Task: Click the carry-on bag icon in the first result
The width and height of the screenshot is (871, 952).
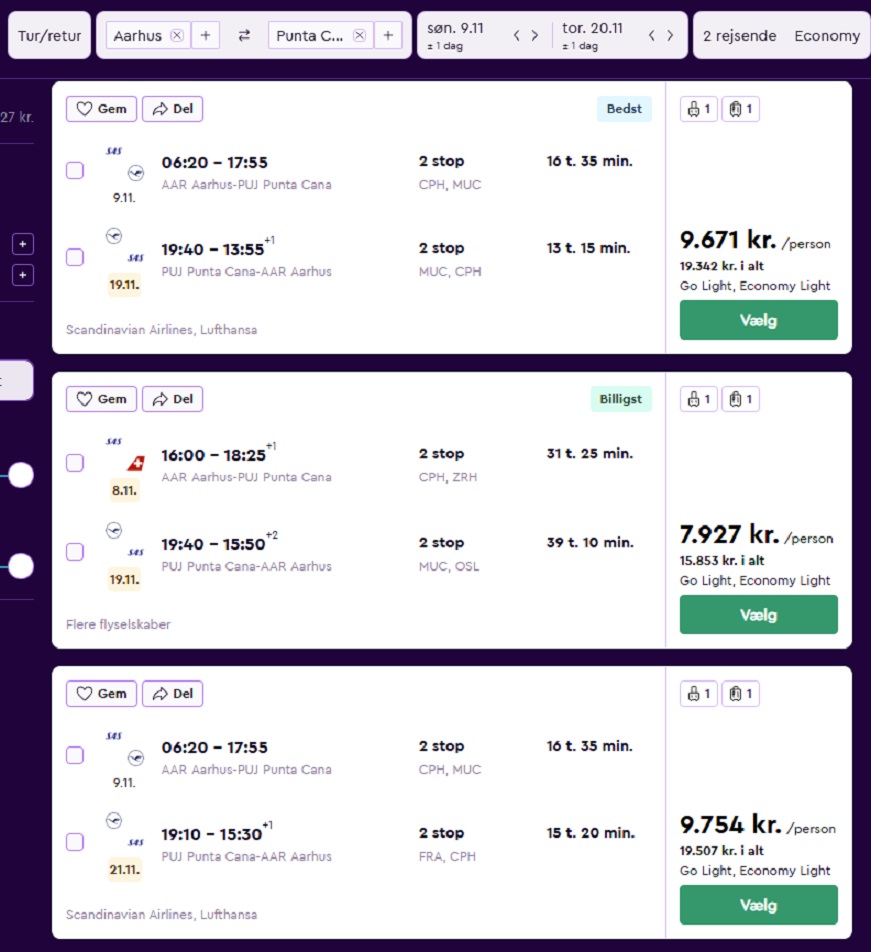Action: coord(699,109)
